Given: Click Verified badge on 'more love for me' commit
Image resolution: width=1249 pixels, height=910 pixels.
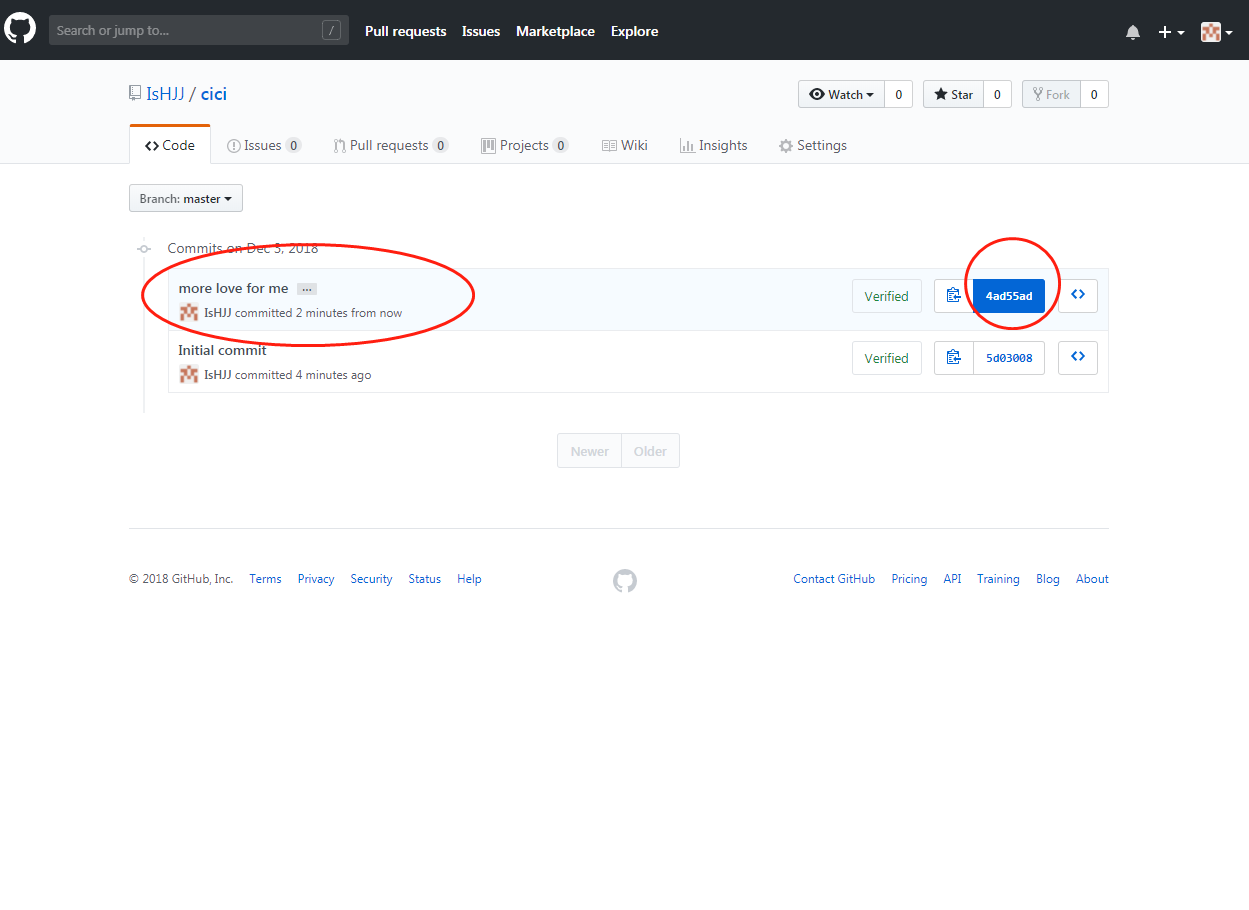Looking at the screenshot, I should coord(887,296).
